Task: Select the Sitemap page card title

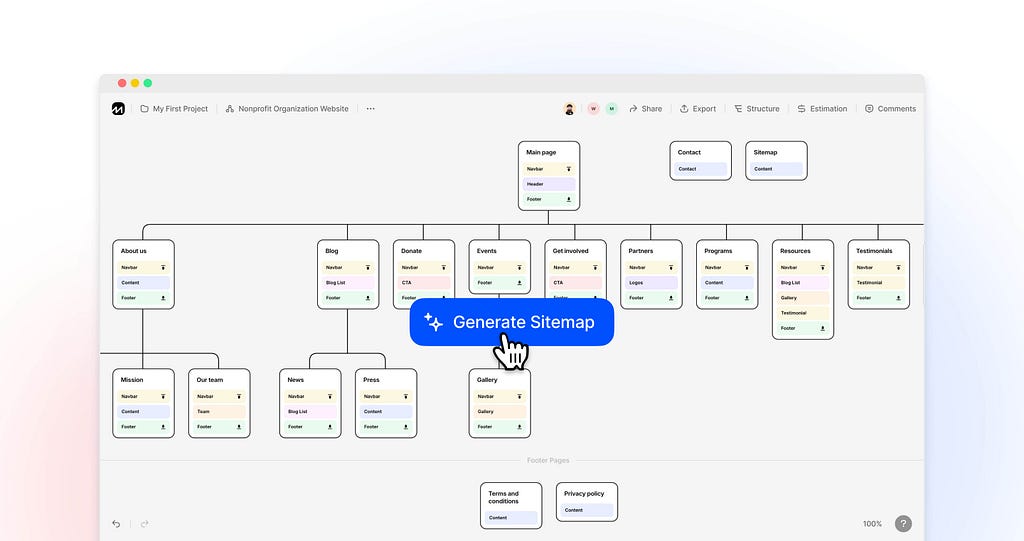Action: click(765, 152)
